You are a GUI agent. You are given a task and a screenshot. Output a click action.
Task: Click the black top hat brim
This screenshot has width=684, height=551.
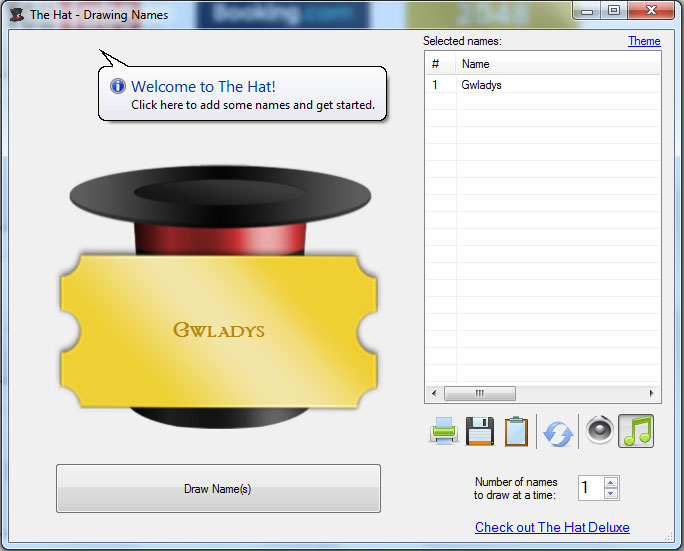pos(220,194)
